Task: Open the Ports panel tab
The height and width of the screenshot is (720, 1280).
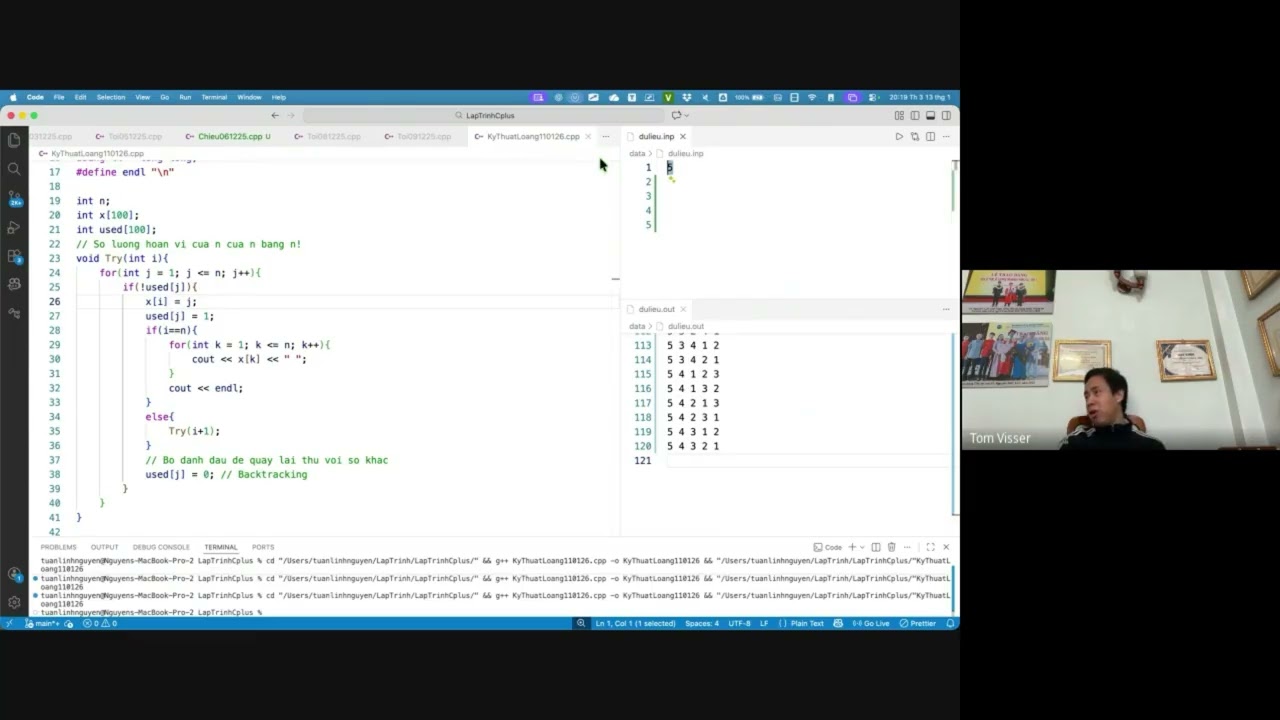Action: (x=263, y=547)
